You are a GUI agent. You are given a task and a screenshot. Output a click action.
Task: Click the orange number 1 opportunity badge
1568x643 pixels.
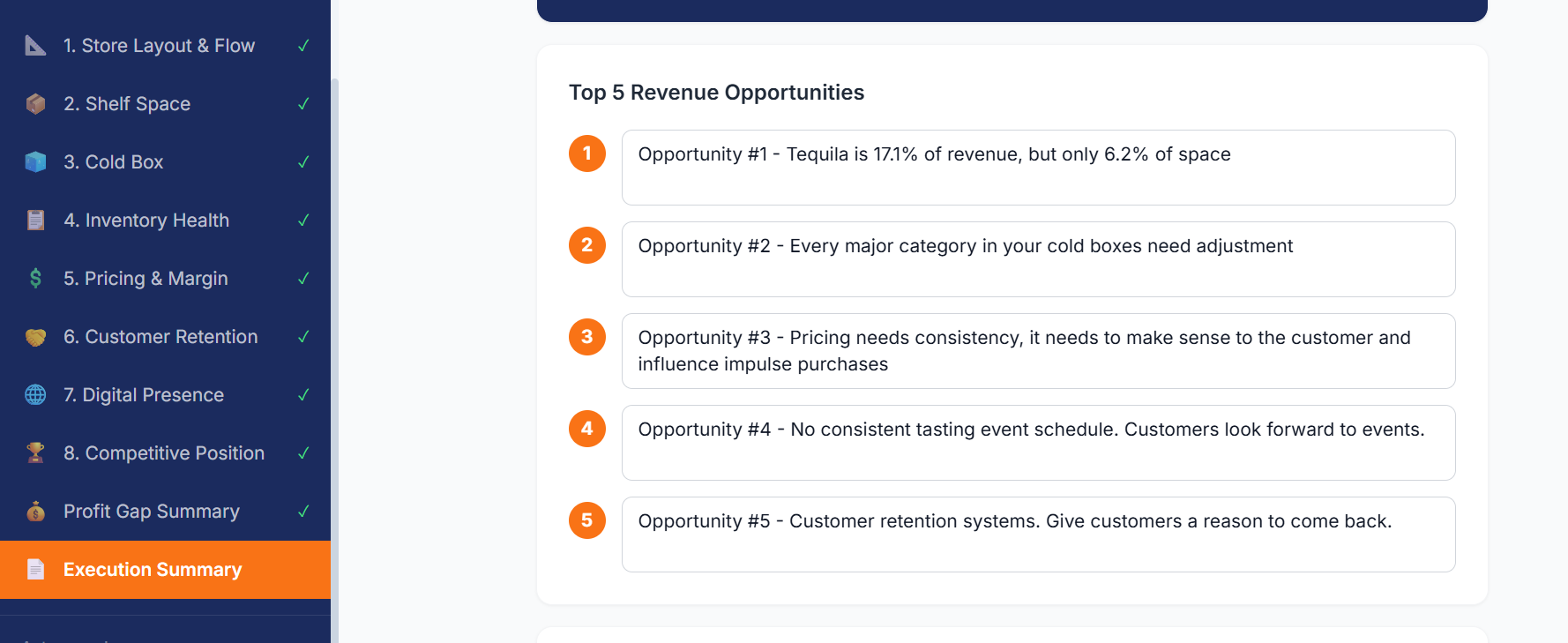tap(587, 153)
